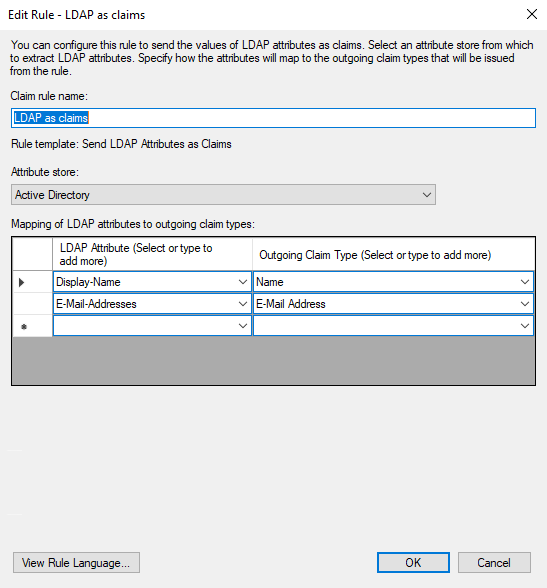Click the LDAP Attribute column header
The image size is (547, 588).
[x=152, y=254]
